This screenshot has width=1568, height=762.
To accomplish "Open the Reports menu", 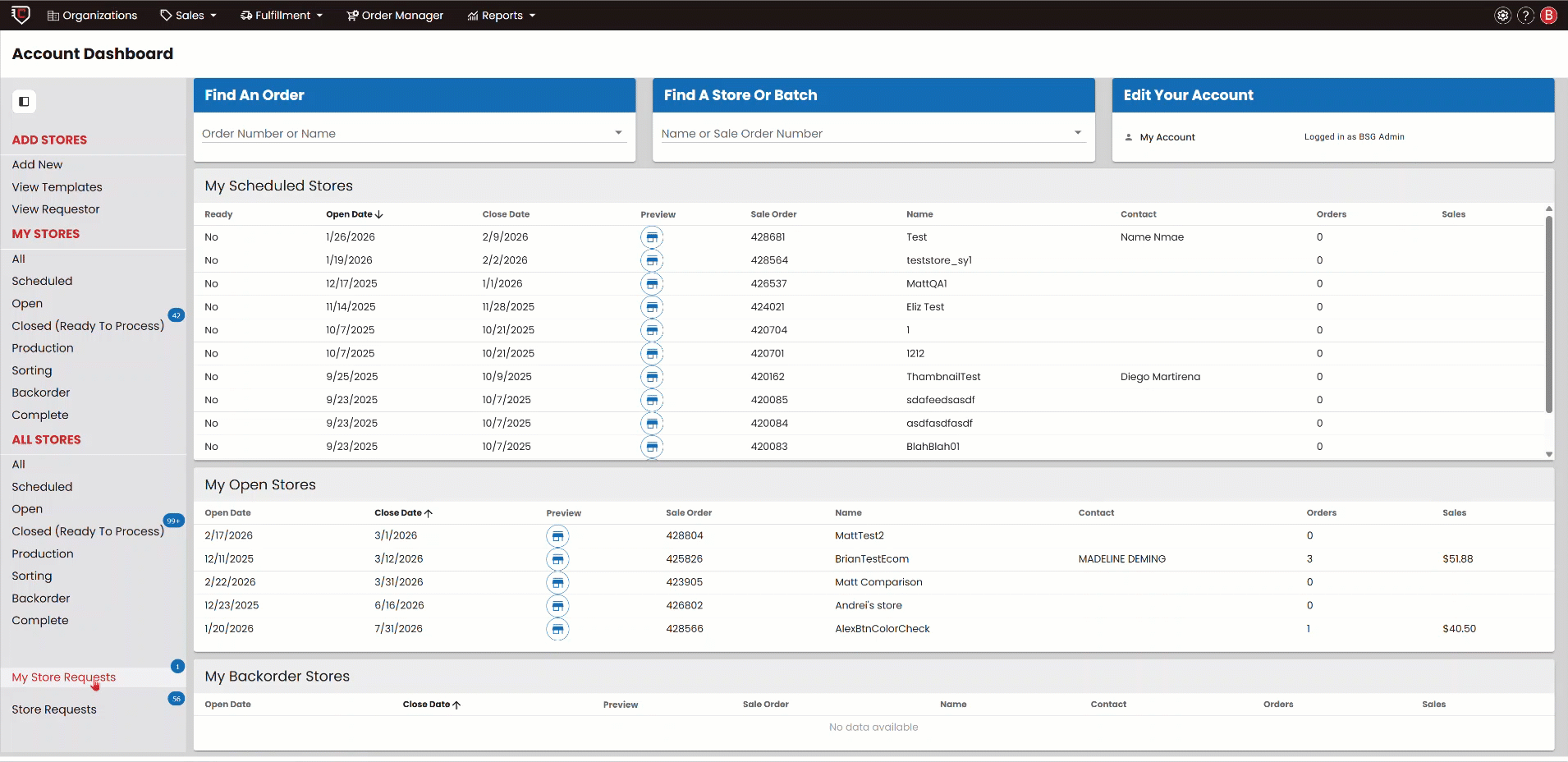I will [x=501, y=16].
